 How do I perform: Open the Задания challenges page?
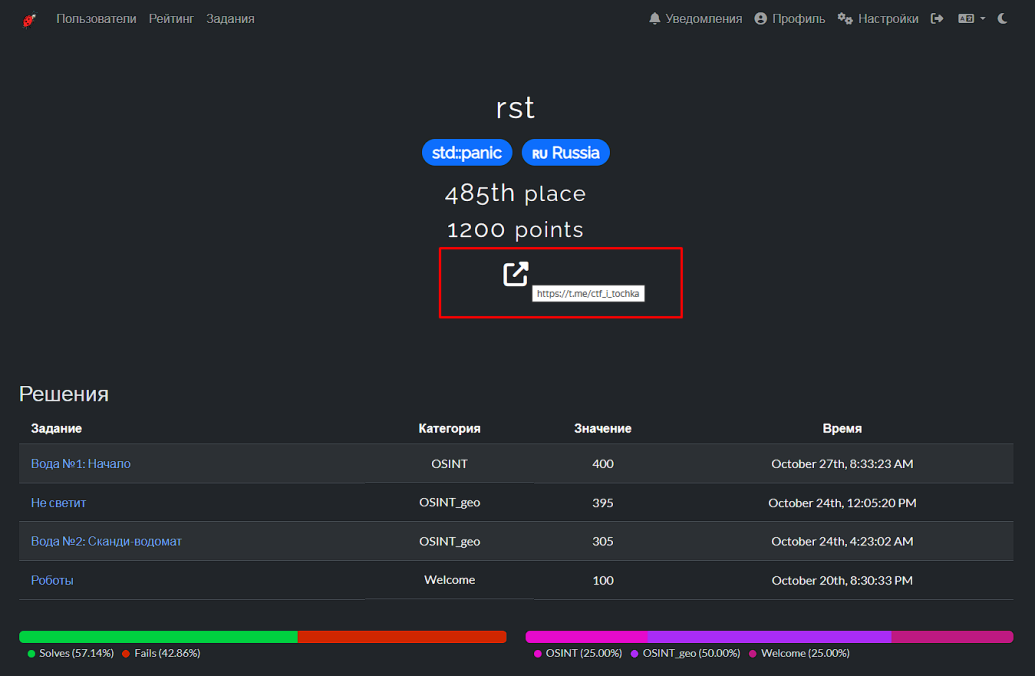click(x=230, y=19)
